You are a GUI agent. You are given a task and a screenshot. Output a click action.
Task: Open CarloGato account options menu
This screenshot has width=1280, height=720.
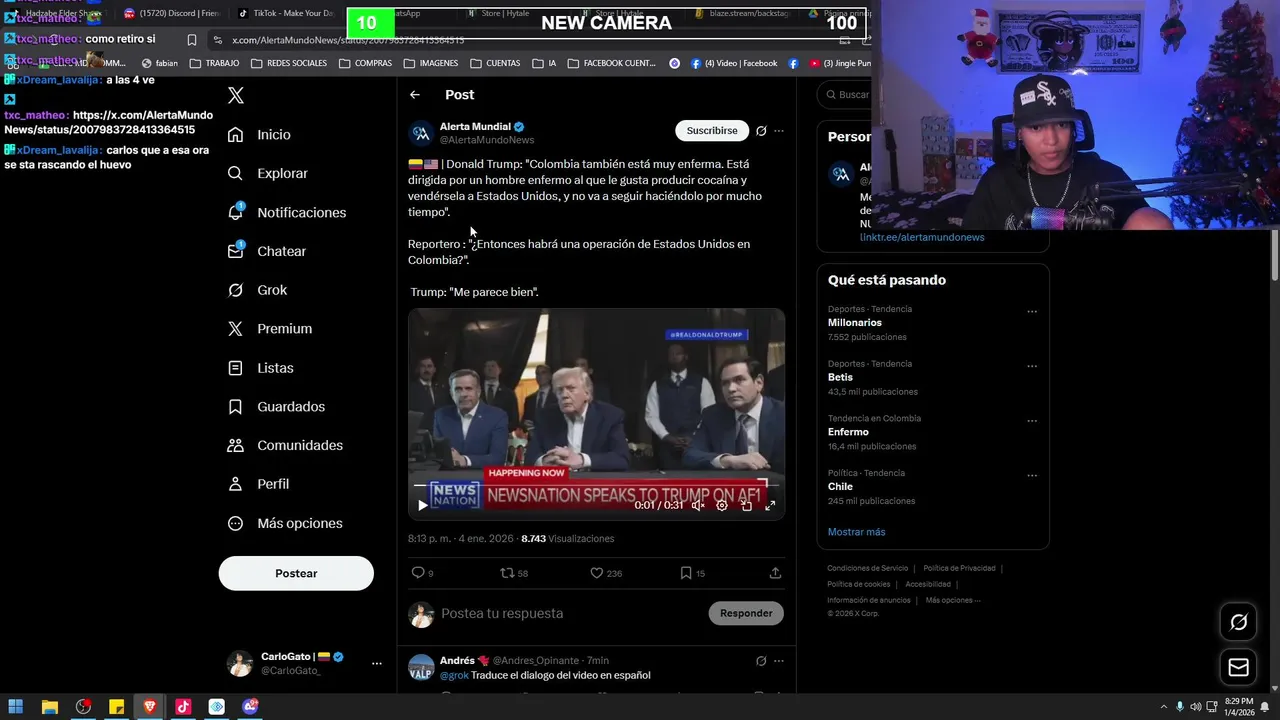pyautogui.click(x=376, y=663)
